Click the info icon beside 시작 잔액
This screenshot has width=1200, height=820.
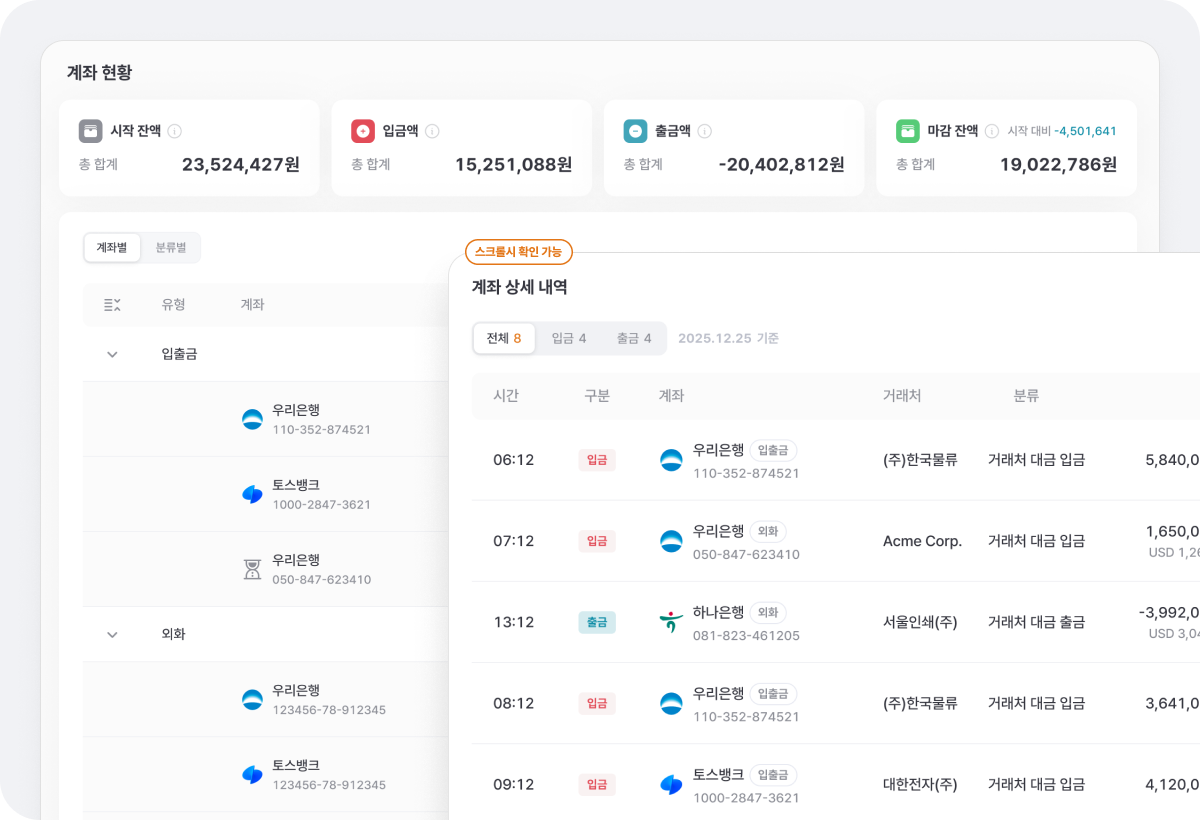click(175, 131)
